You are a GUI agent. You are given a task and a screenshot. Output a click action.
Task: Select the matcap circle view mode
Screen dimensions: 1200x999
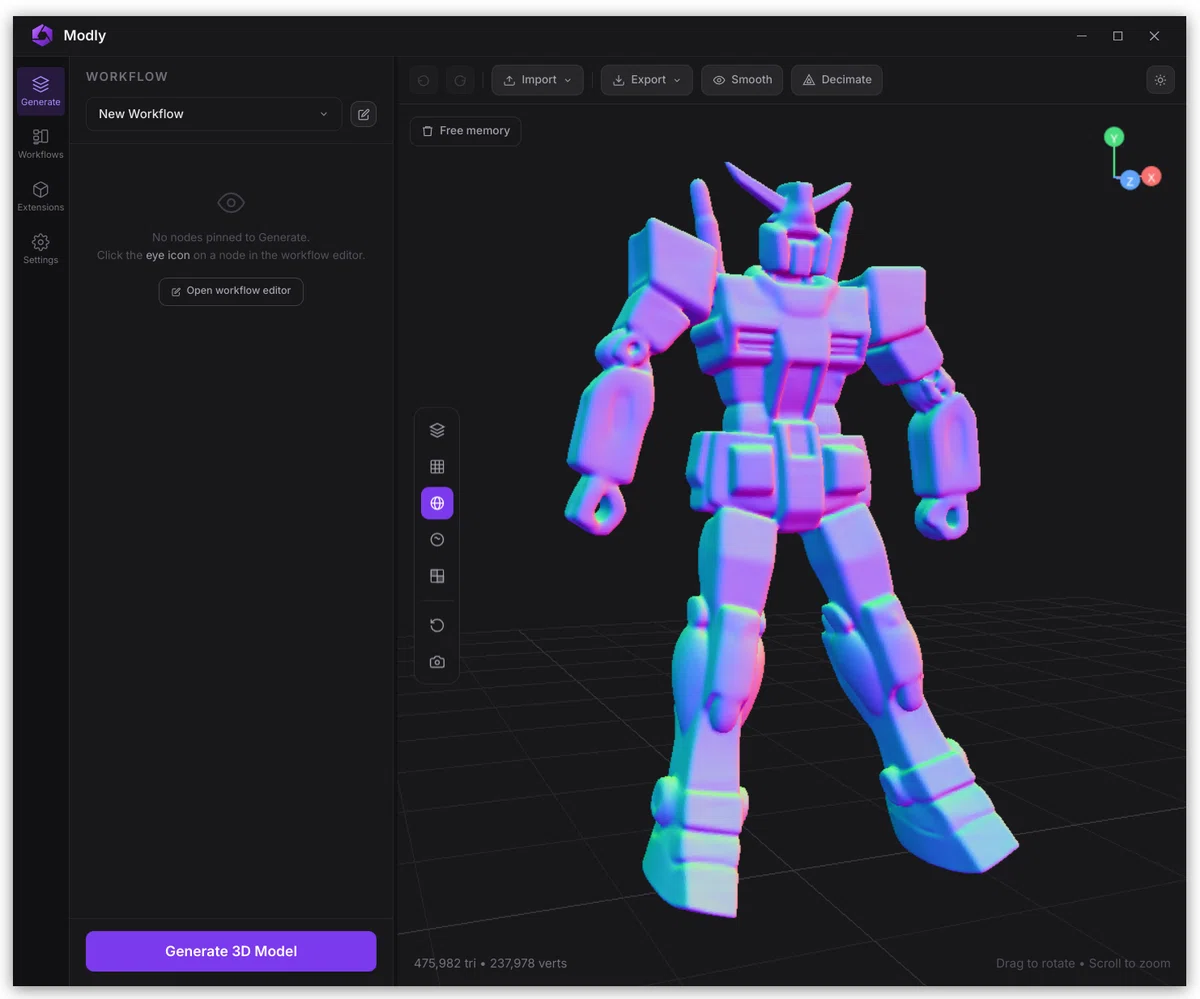tap(437, 540)
